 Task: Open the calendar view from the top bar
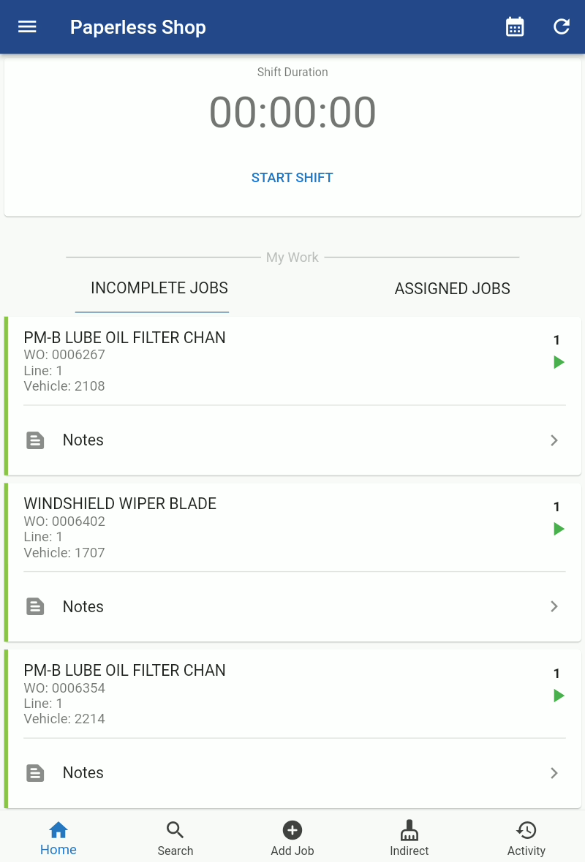(x=514, y=26)
